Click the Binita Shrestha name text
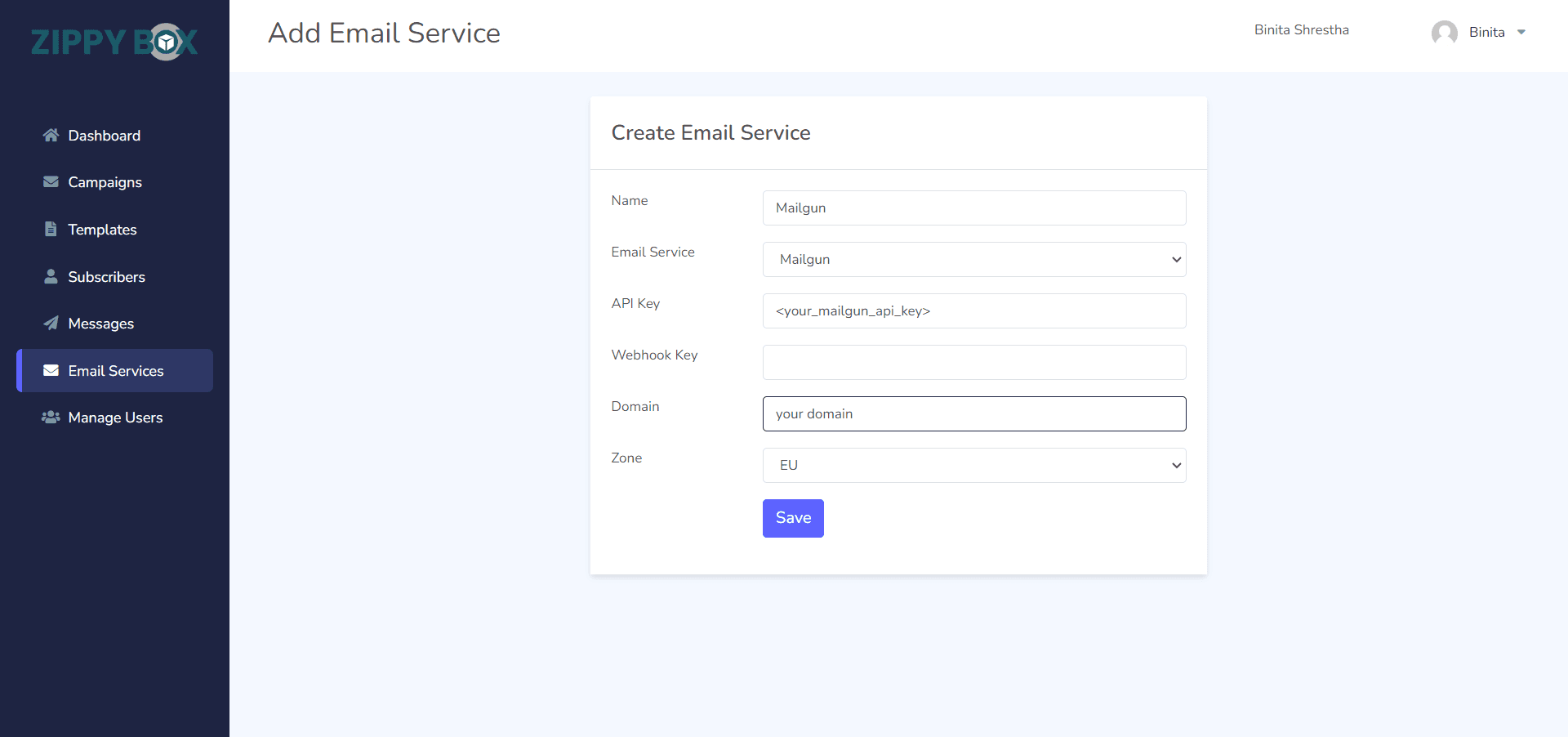 pos(1302,30)
